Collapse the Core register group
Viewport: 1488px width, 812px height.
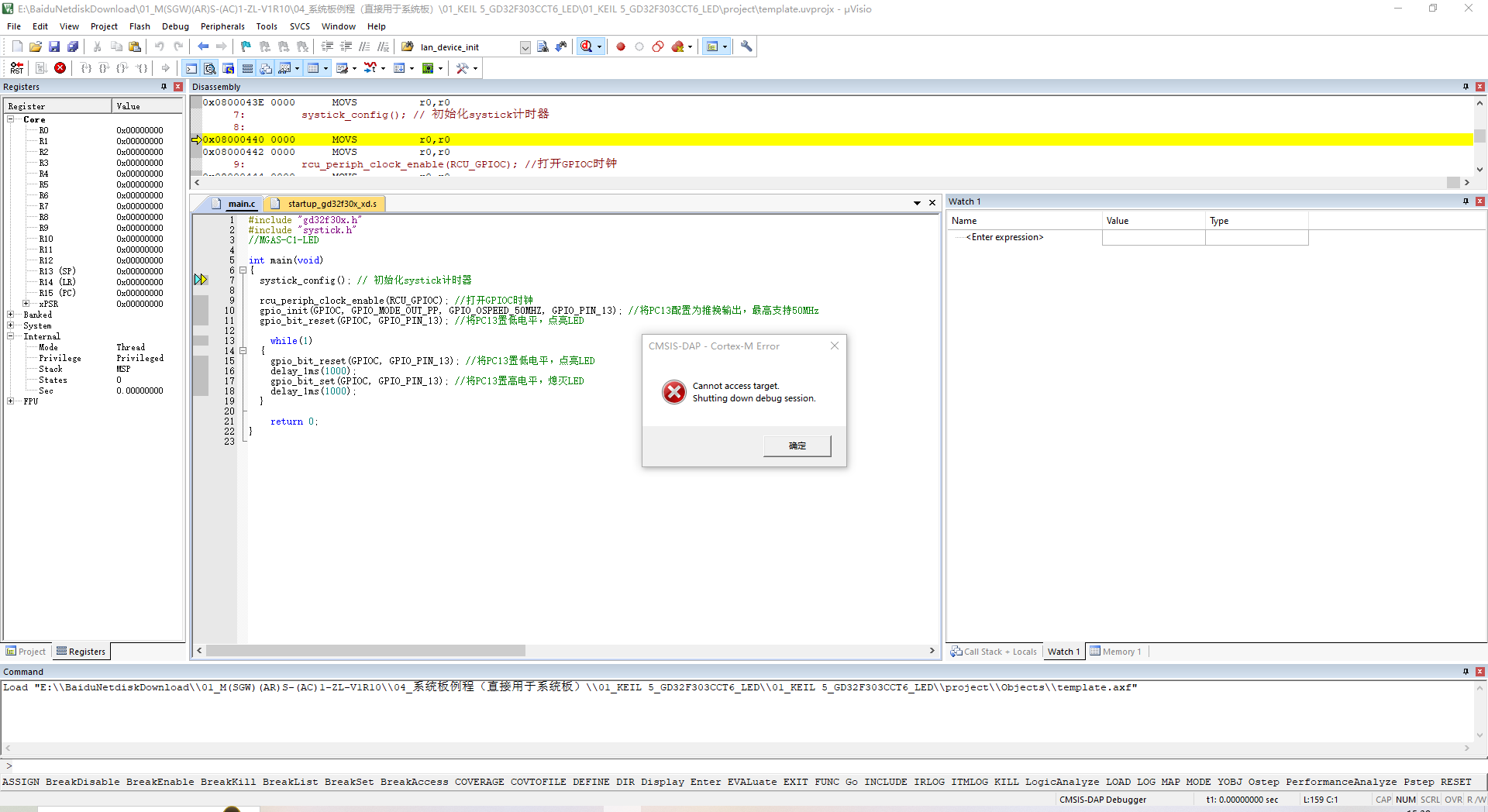11,119
